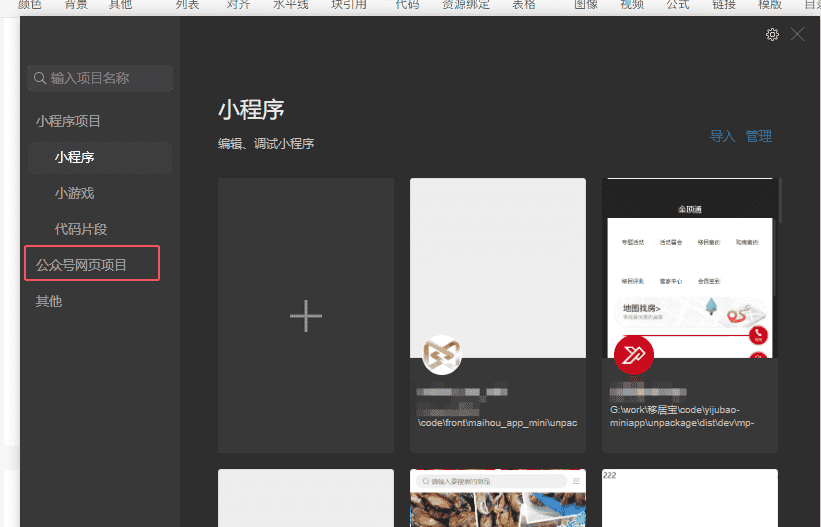Select 其他 in the sidebar
This screenshot has width=821, height=527.
tap(49, 301)
